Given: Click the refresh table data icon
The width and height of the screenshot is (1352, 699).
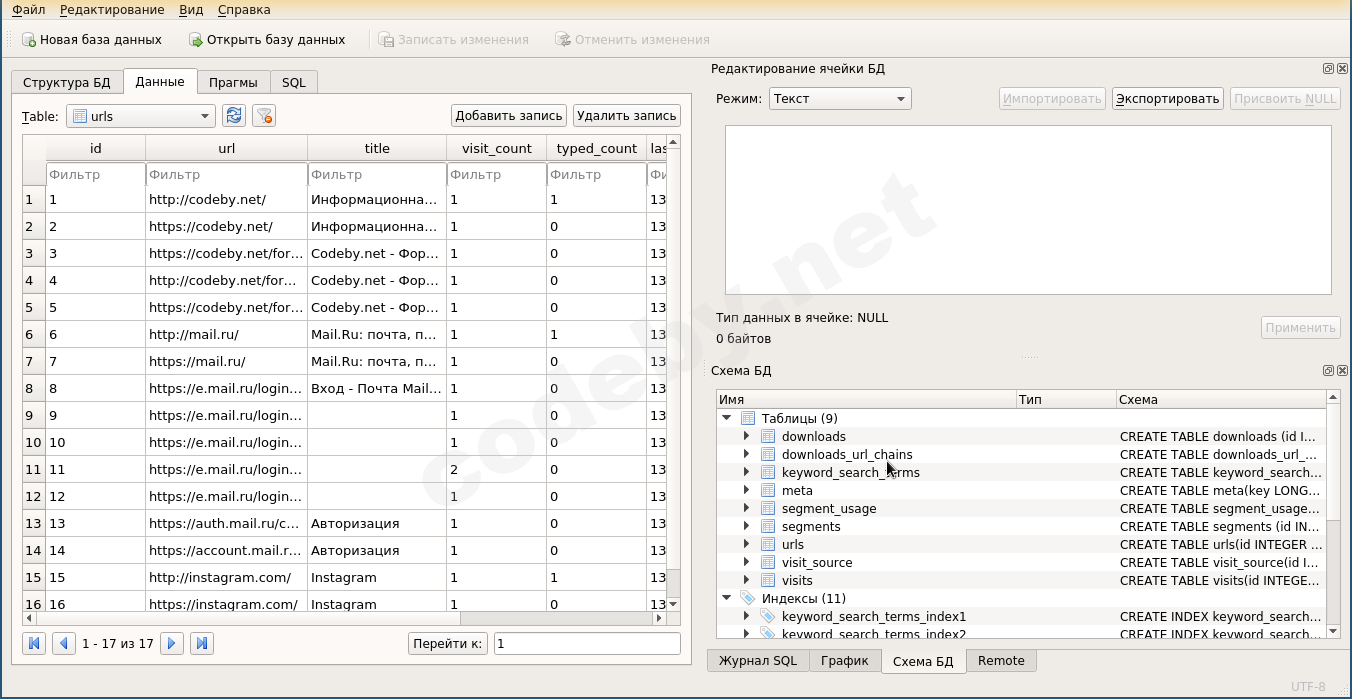Looking at the screenshot, I should click(234, 116).
